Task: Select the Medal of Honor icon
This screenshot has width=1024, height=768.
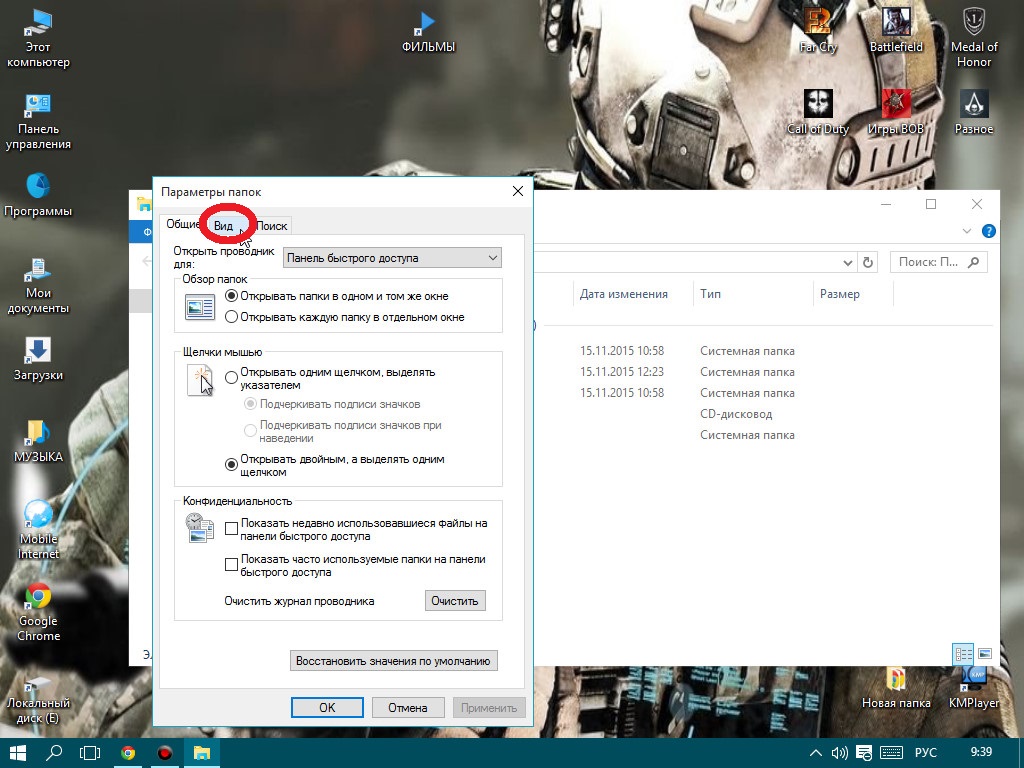Action: [x=974, y=38]
